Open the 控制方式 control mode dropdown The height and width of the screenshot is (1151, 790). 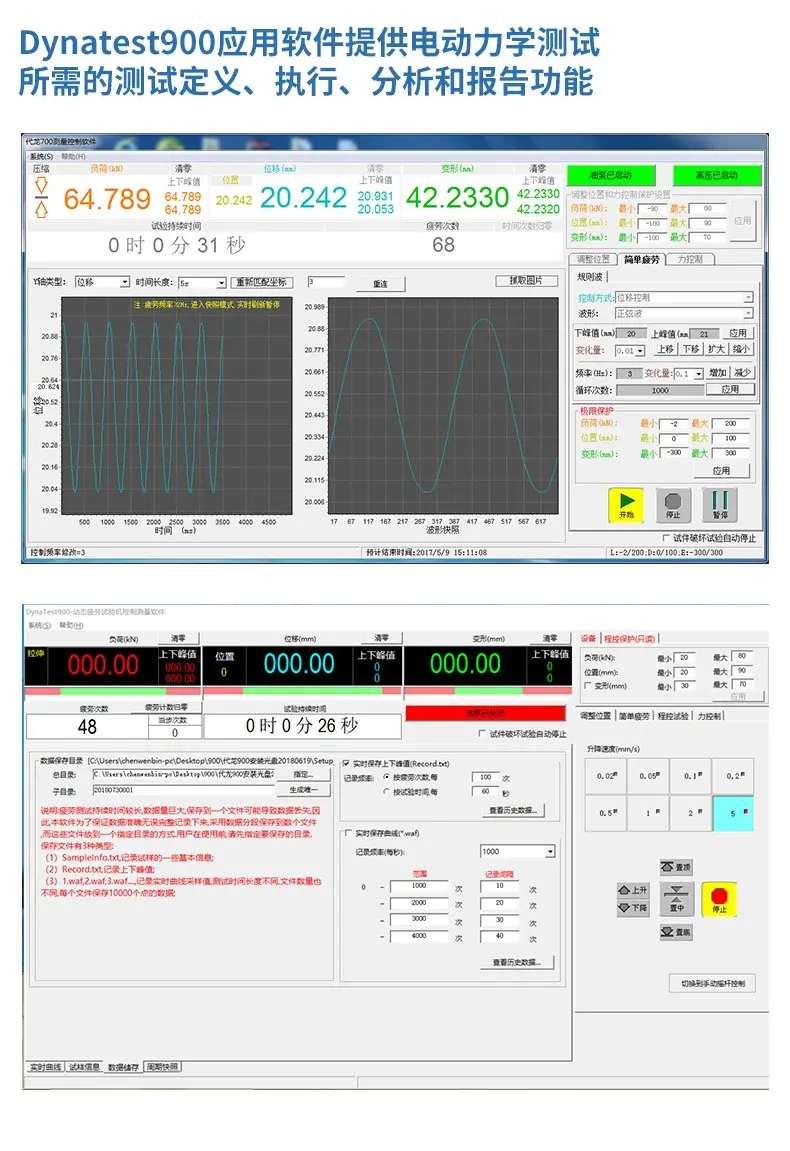coord(684,297)
